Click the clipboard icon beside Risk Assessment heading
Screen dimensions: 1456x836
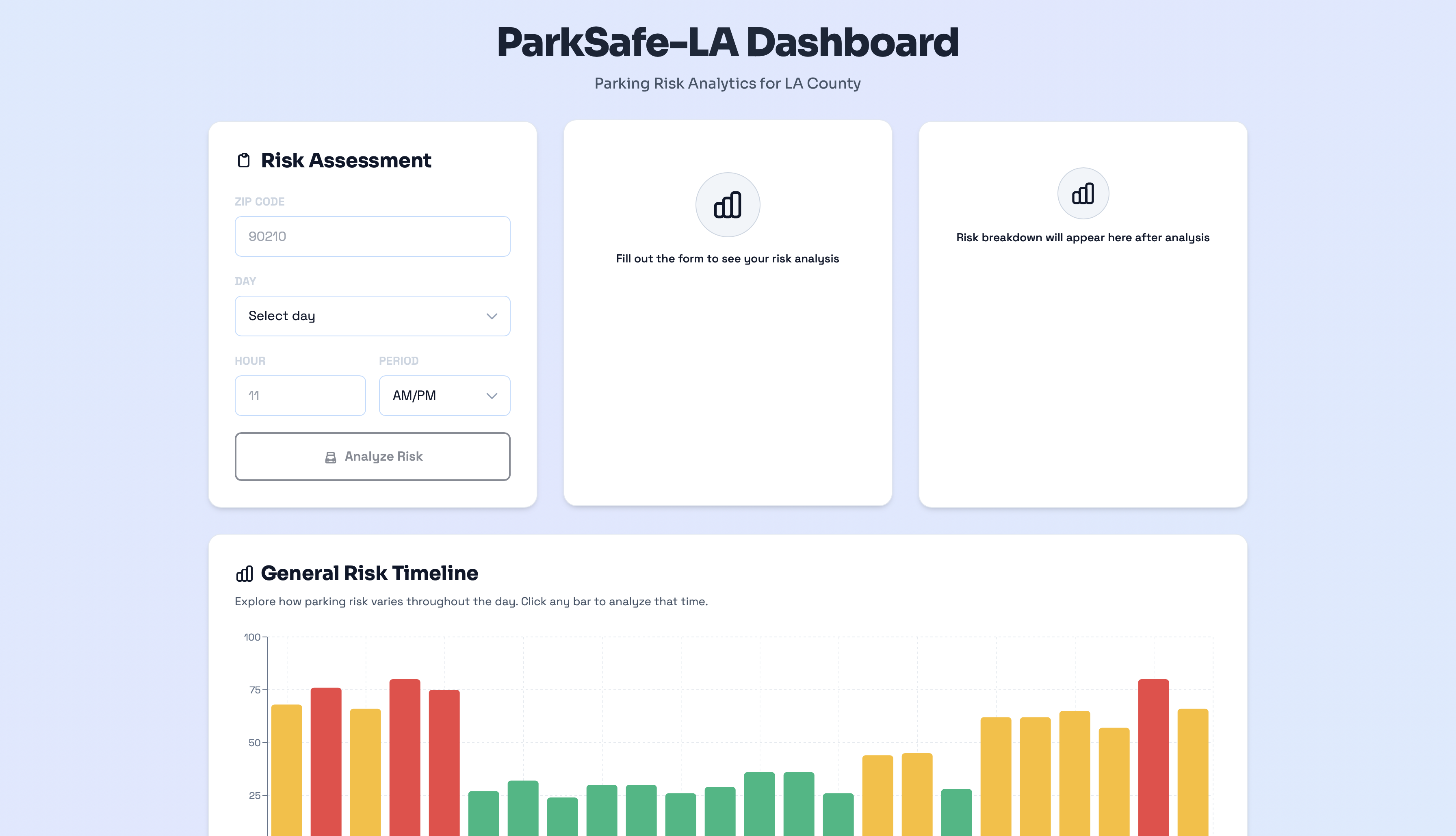coord(244,160)
